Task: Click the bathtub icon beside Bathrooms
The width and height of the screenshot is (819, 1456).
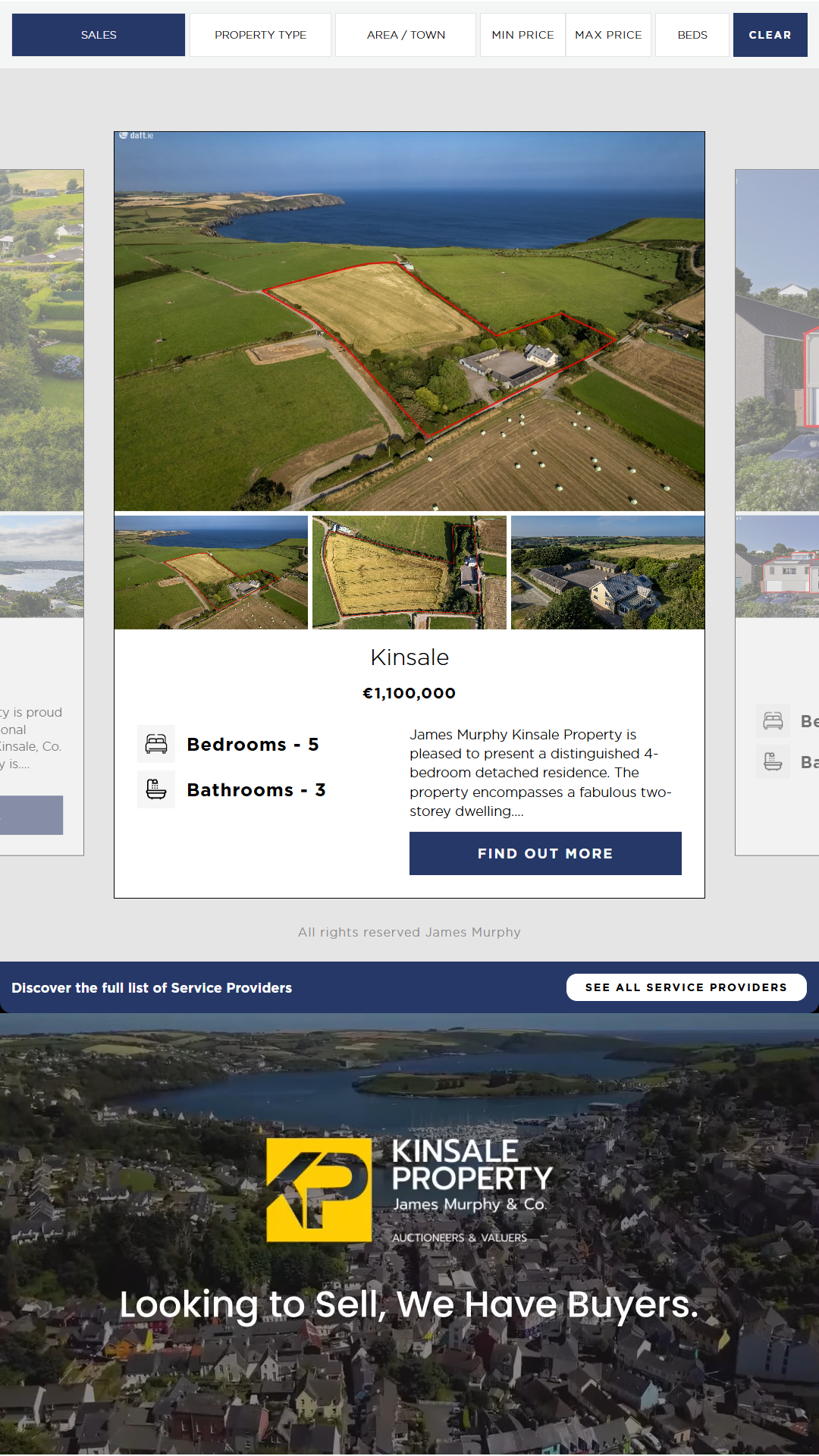Action: click(x=156, y=789)
